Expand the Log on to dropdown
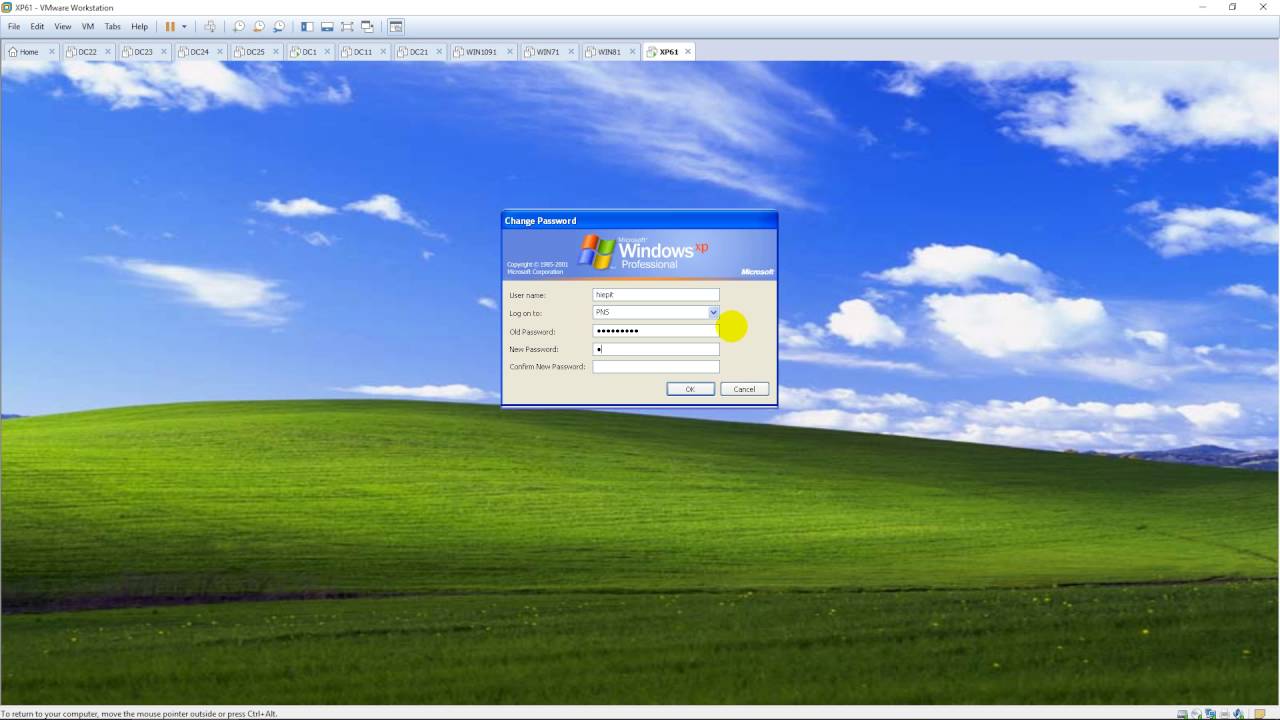1280x720 pixels. 713,313
